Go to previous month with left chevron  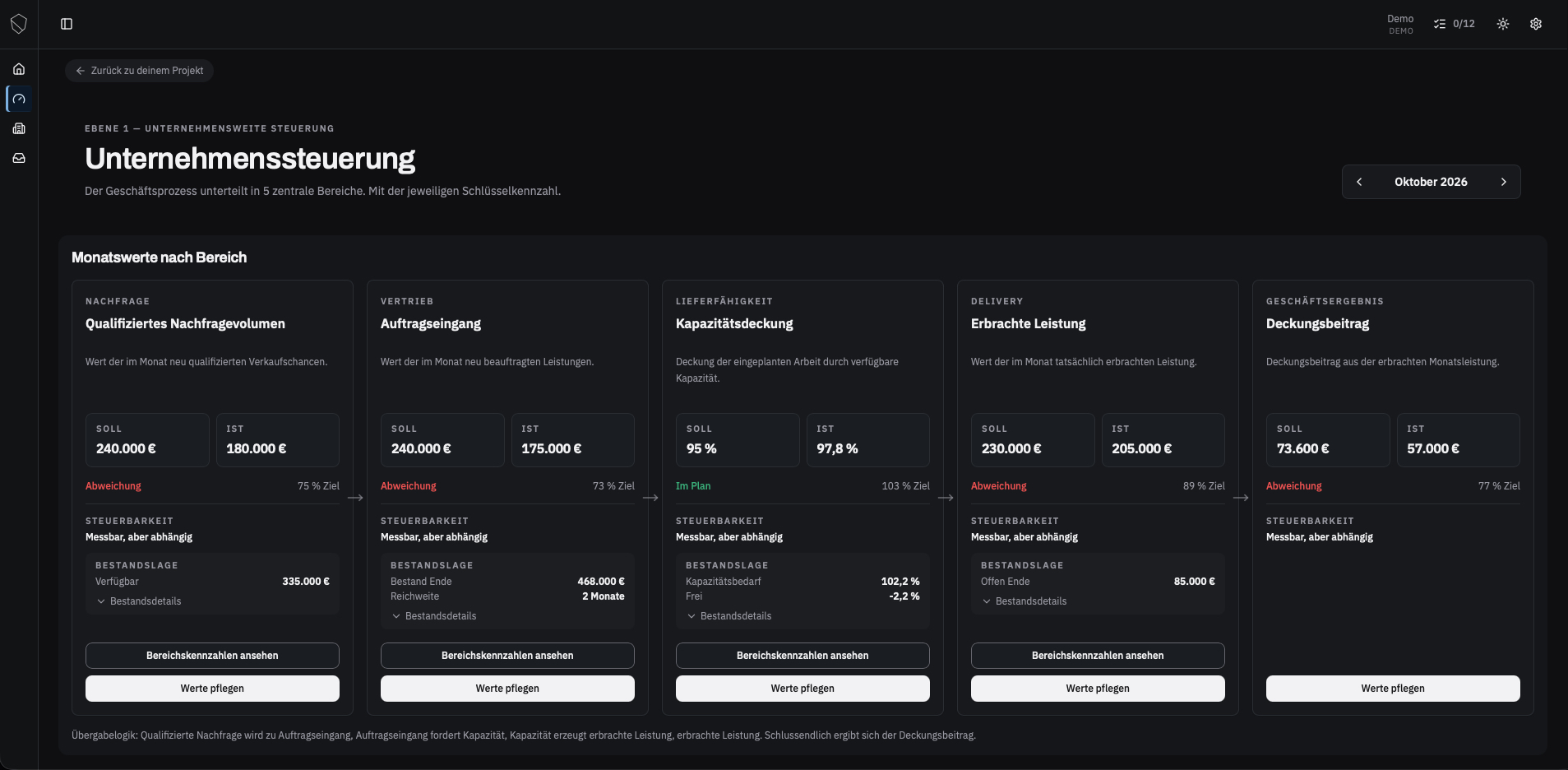pyautogui.click(x=1359, y=182)
